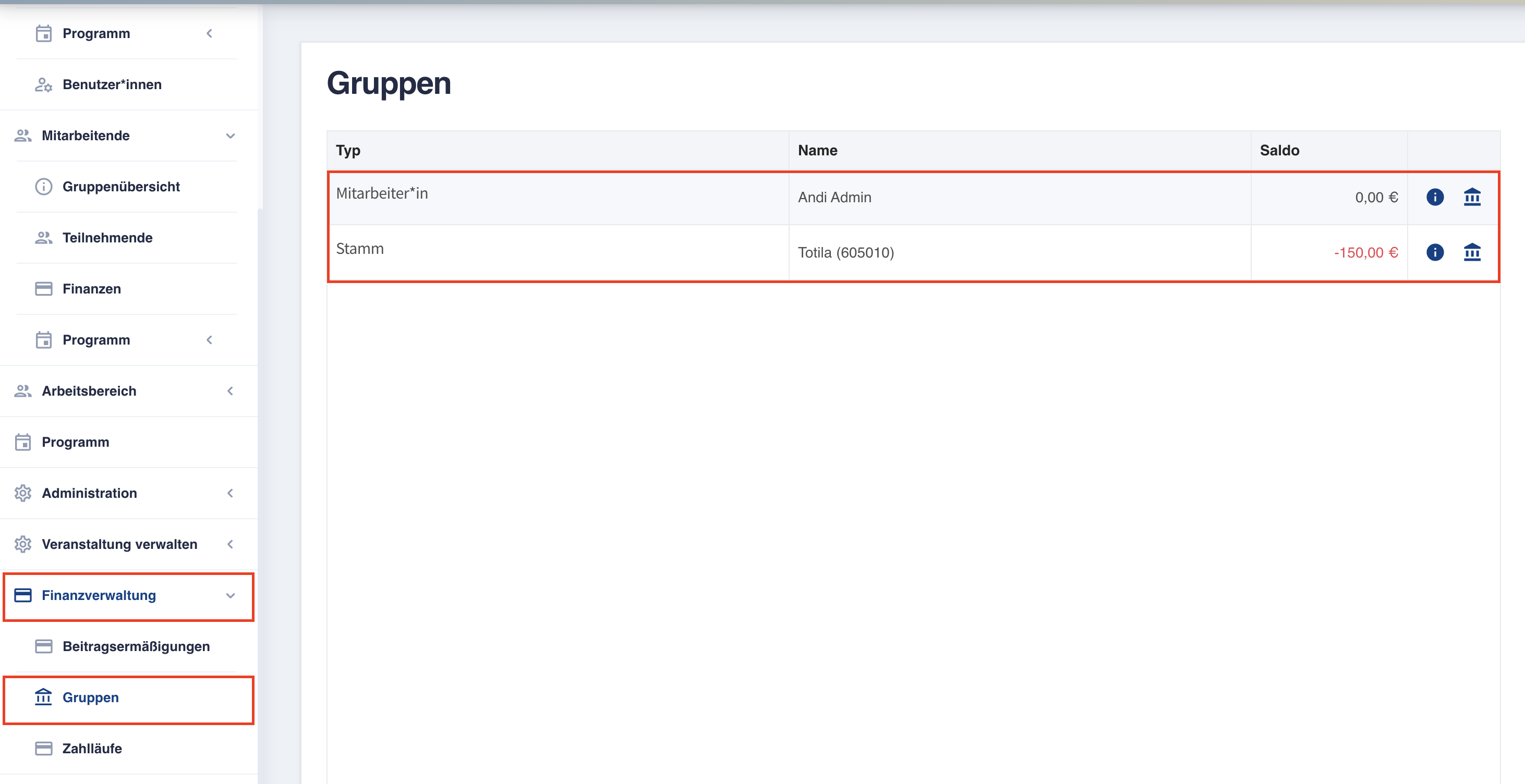1525x784 pixels.
Task: Expand the Programm chevron under Finanzen
Action: (x=209, y=340)
